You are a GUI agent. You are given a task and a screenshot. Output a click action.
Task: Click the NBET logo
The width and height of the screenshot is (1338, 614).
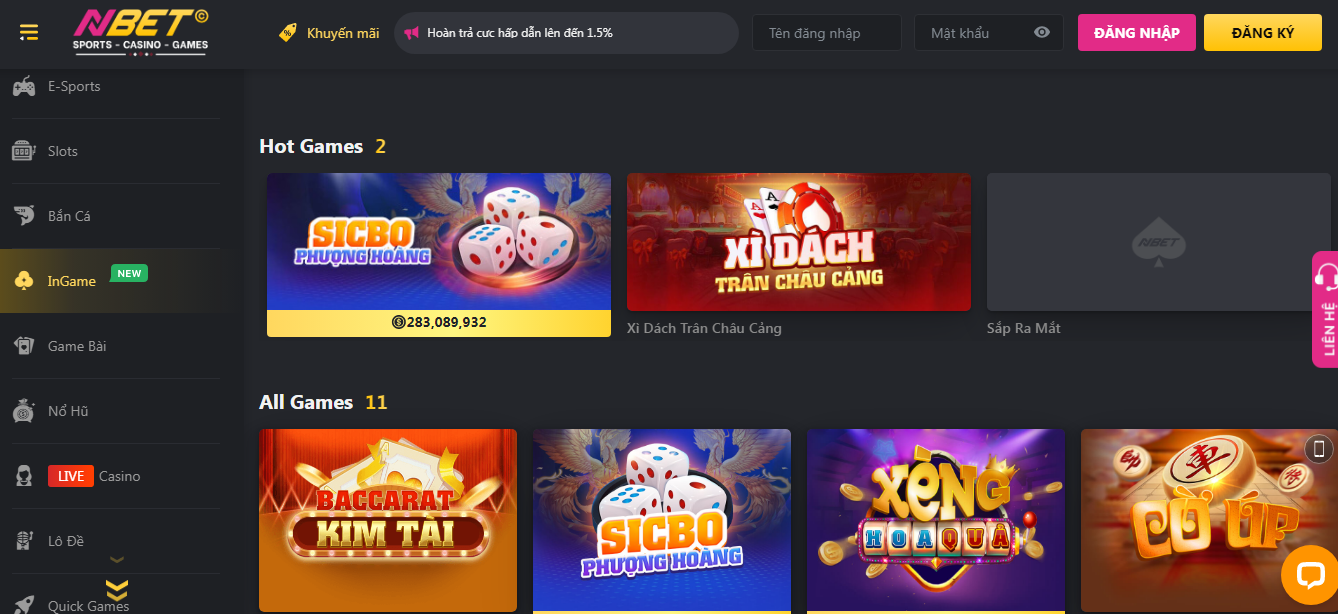click(x=140, y=31)
